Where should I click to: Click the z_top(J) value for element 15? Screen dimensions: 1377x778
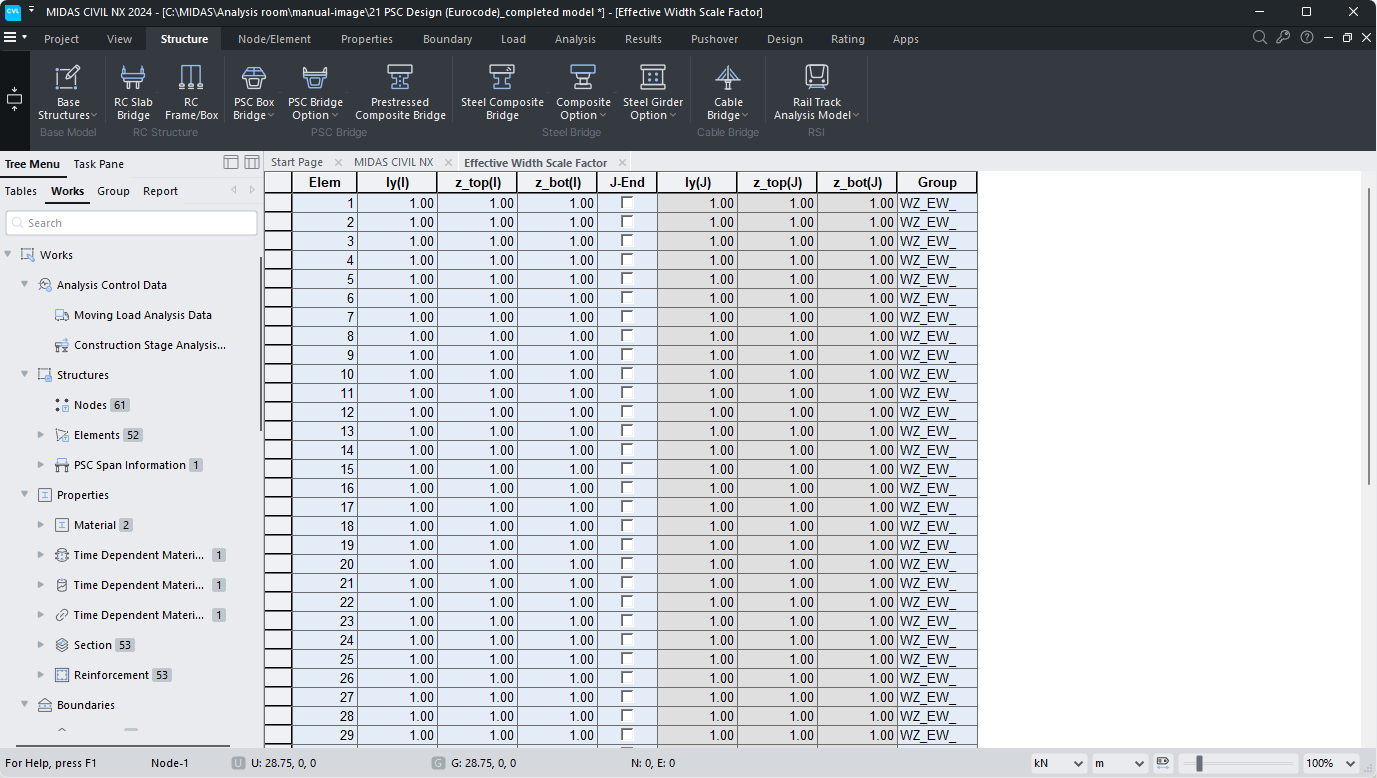point(777,469)
